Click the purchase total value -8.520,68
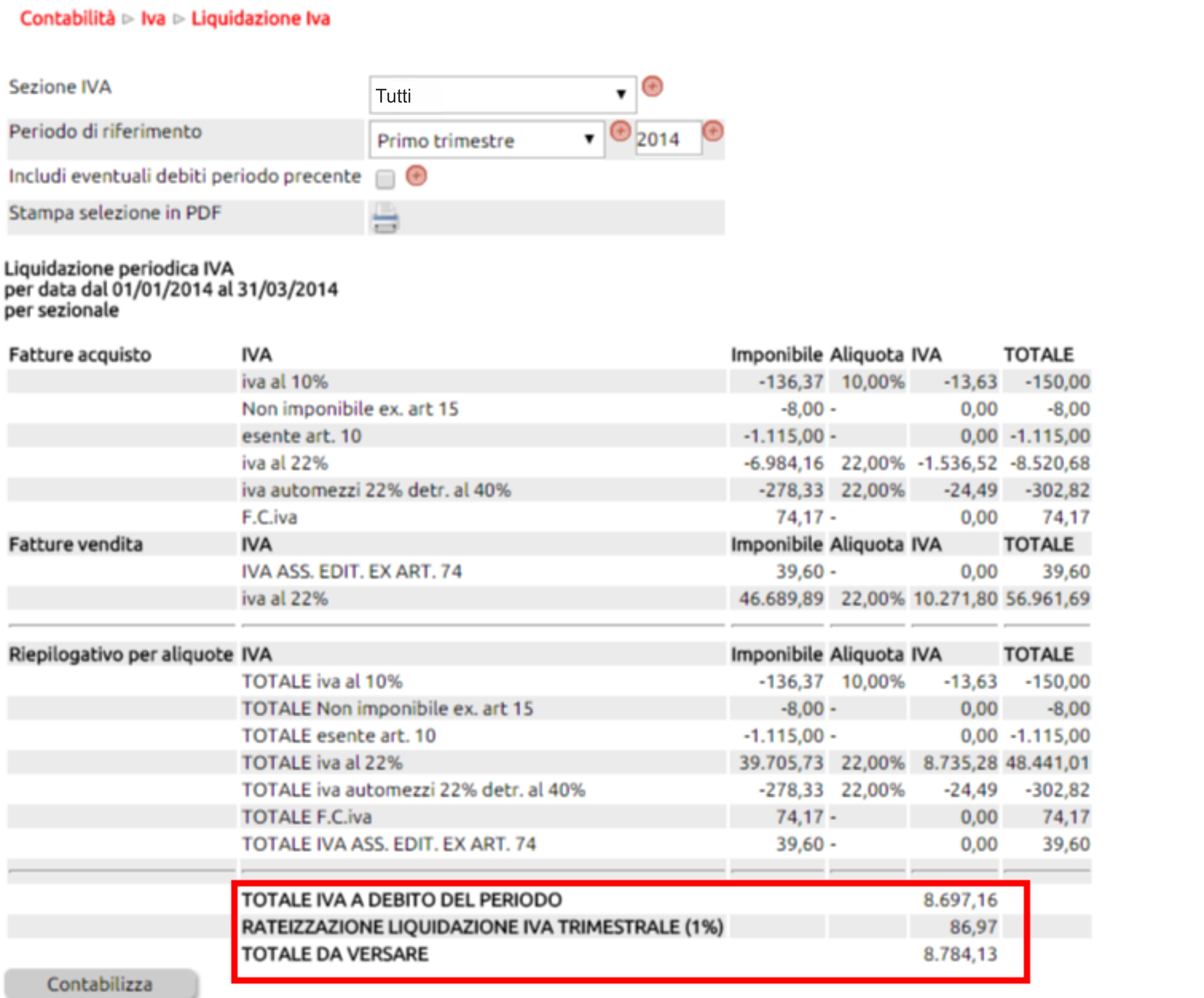This screenshot has width=1204, height=998. coord(1050,463)
